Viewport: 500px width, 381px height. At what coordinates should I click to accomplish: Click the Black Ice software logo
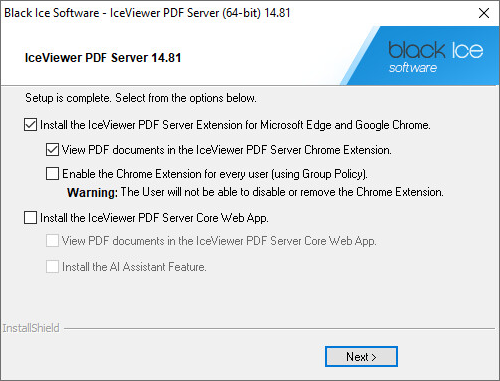point(436,56)
